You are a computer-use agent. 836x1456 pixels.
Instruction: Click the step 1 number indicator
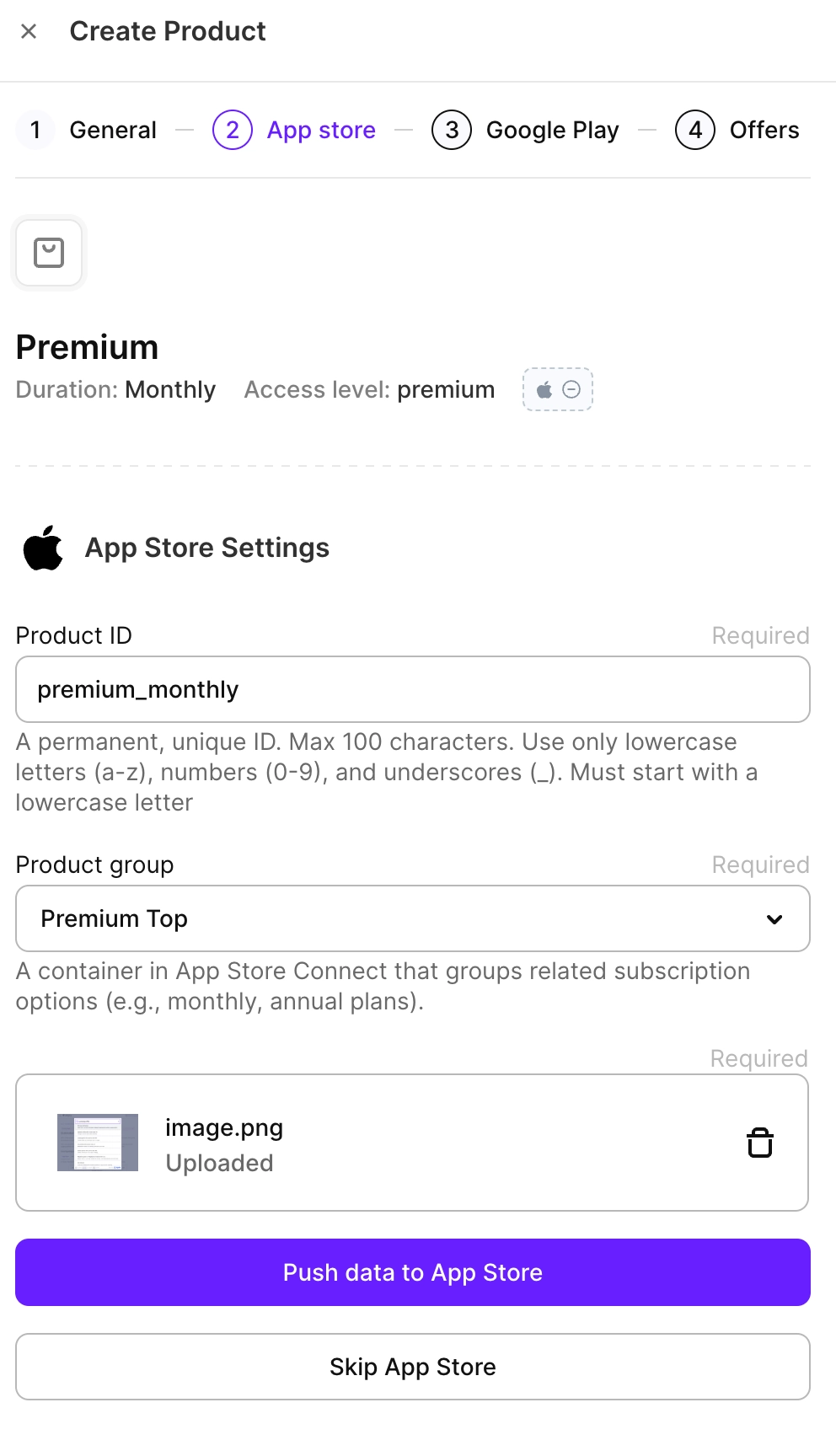tap(35, 130)
